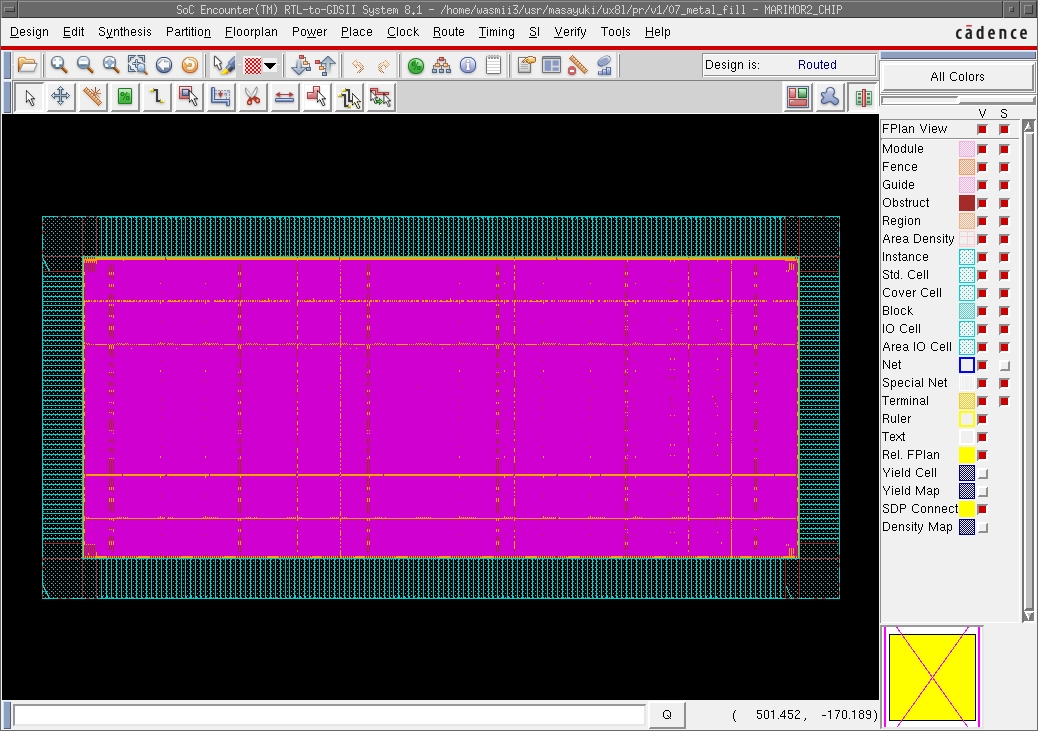This screenshot has height=731, width=1038.
Task: Click the Obstruct color swatch
Action: click(966, 203)
